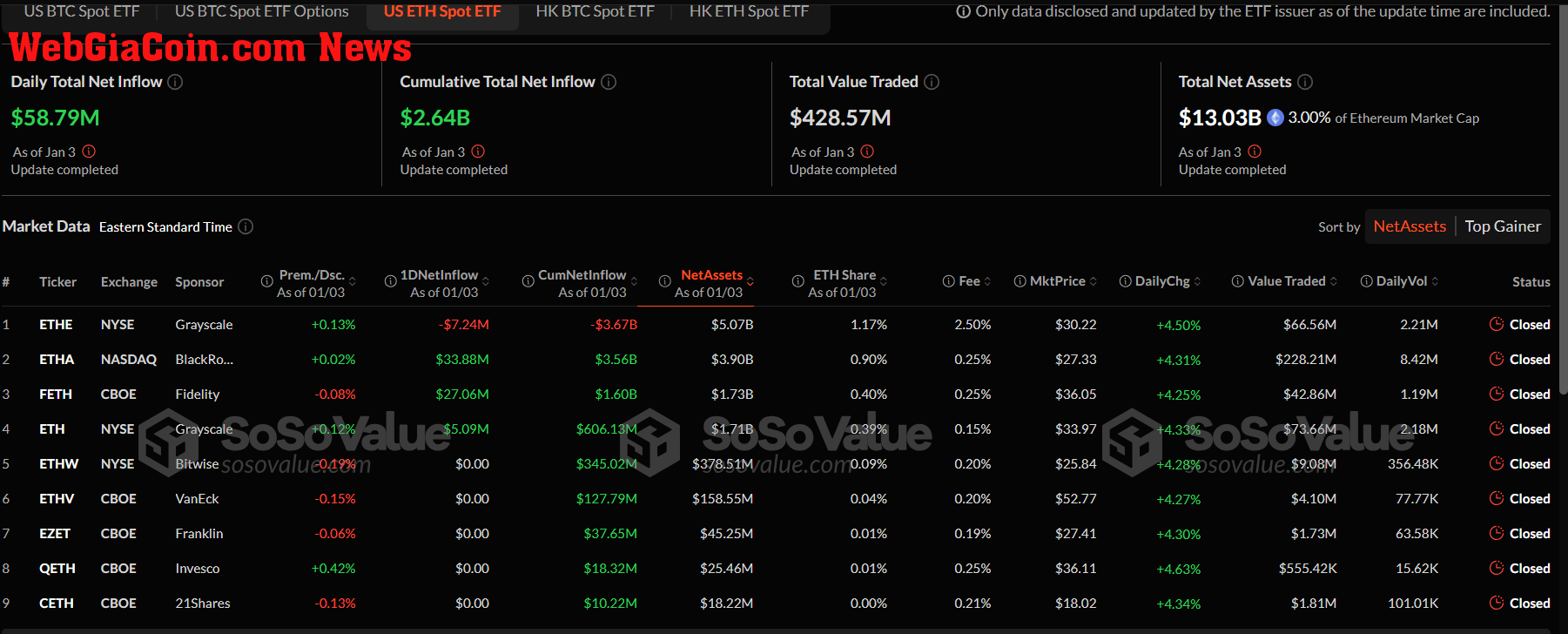Click the closed status clock icon for QETH
The height and width of the screenshot is (634, 1568).
(1497, 568)
